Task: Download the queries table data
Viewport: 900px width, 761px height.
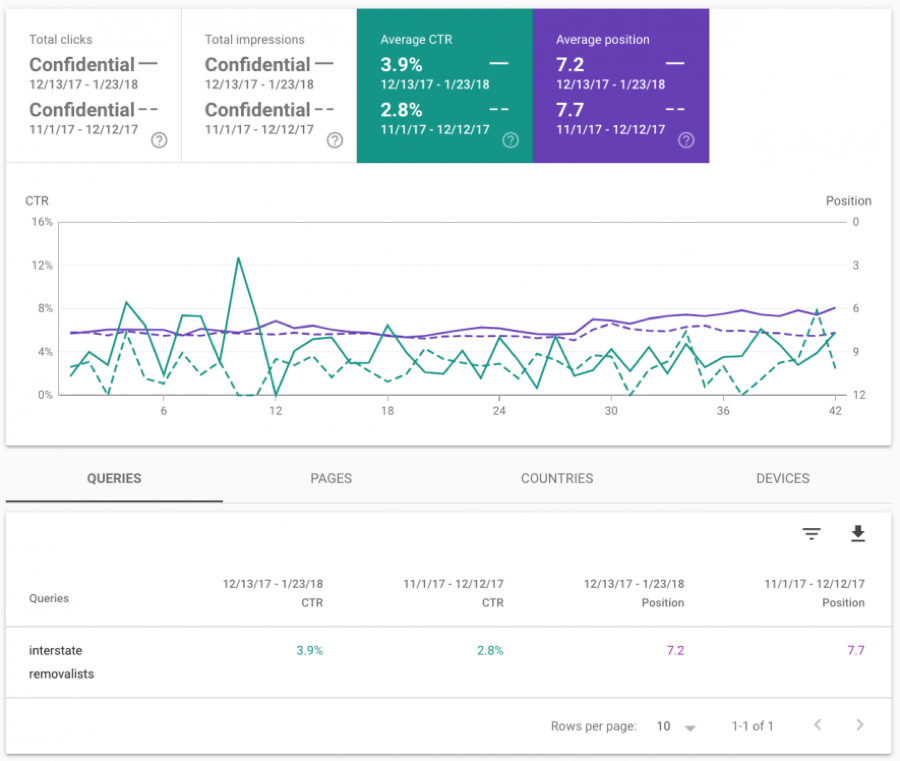Action: [x=858, y=534]
